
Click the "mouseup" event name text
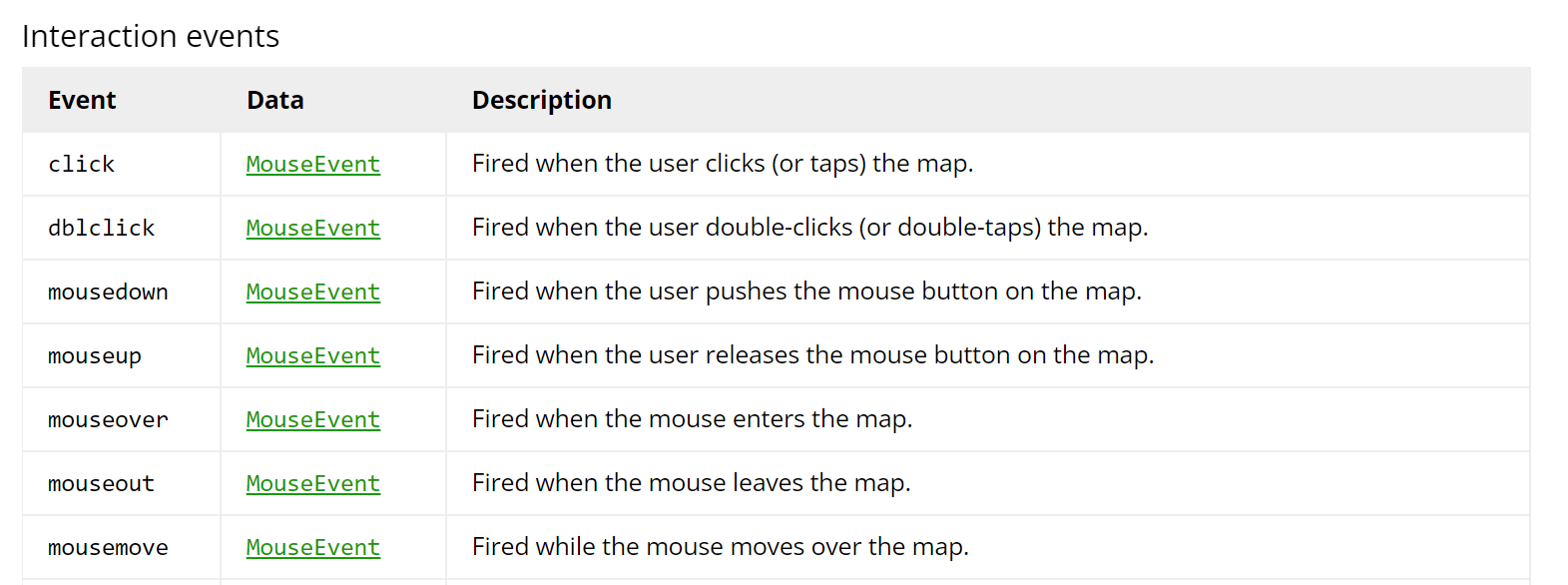[x=95, y=355]
